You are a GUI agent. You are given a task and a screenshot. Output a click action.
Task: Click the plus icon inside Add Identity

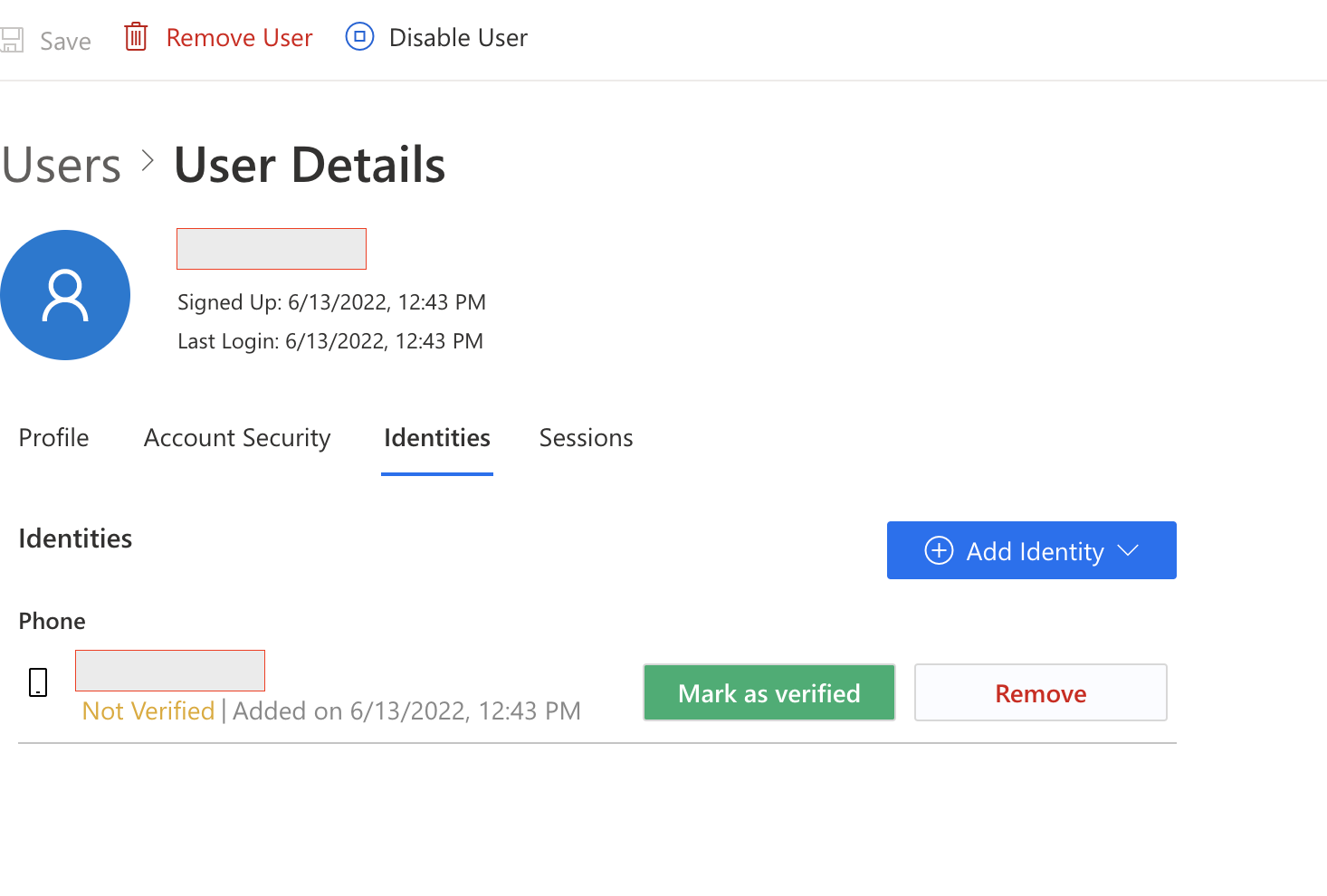click(x=939, y=550)
